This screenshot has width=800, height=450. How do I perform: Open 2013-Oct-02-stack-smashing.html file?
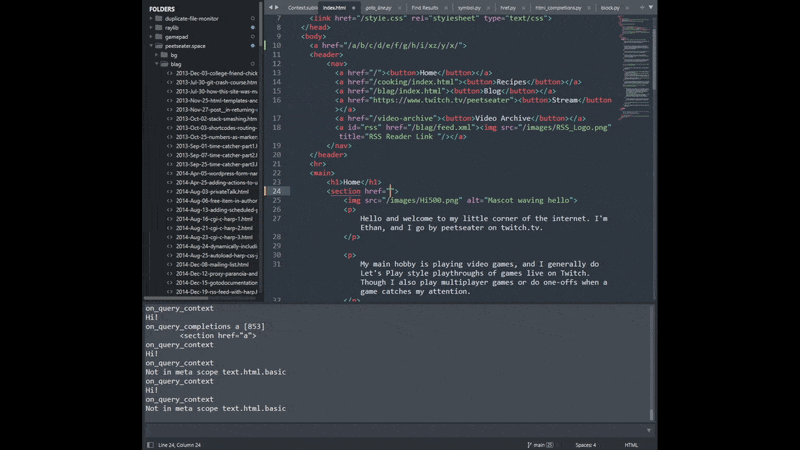pos(217,119)
